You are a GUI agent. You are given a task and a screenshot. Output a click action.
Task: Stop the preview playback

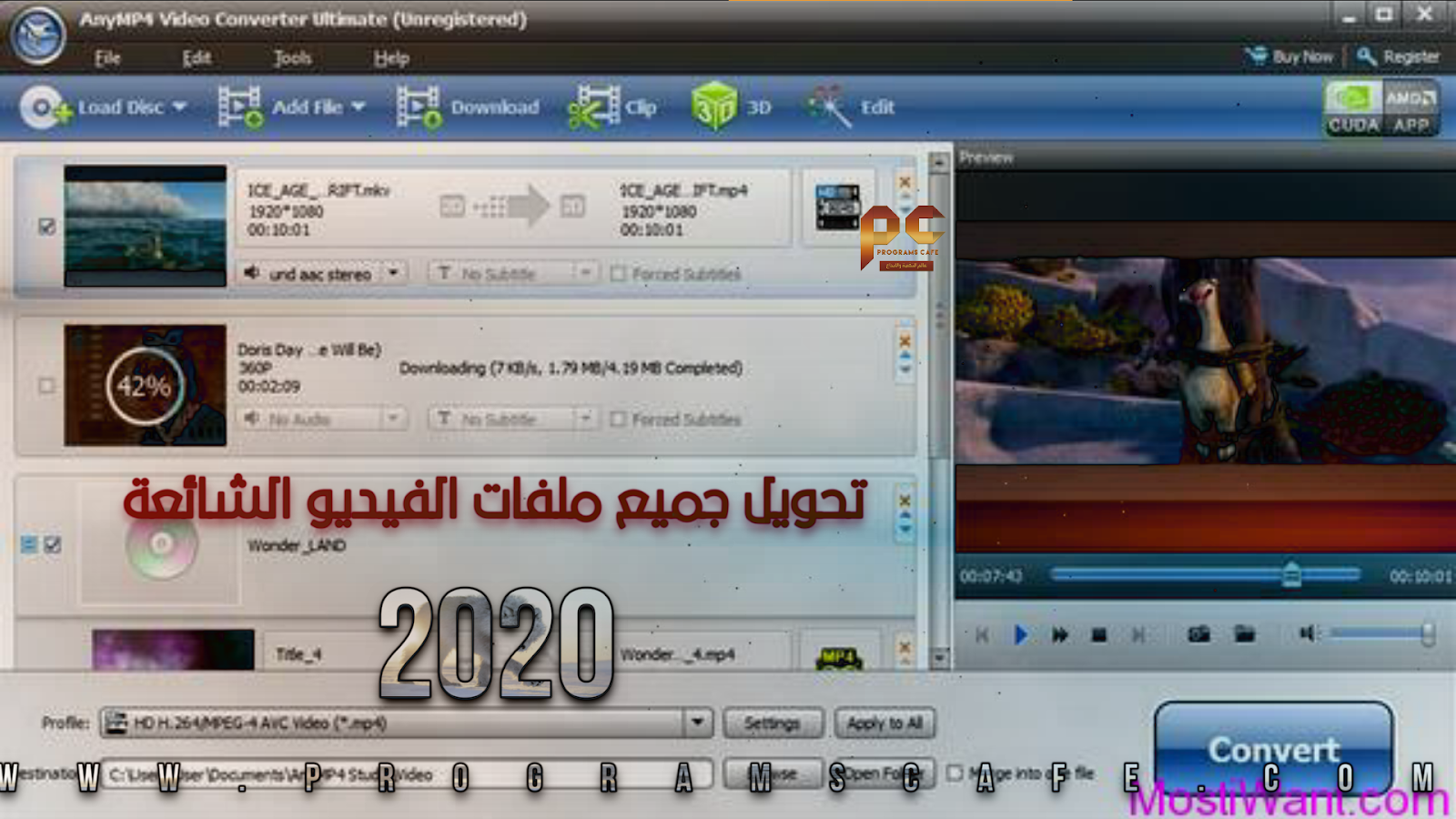click(1099, 634)
